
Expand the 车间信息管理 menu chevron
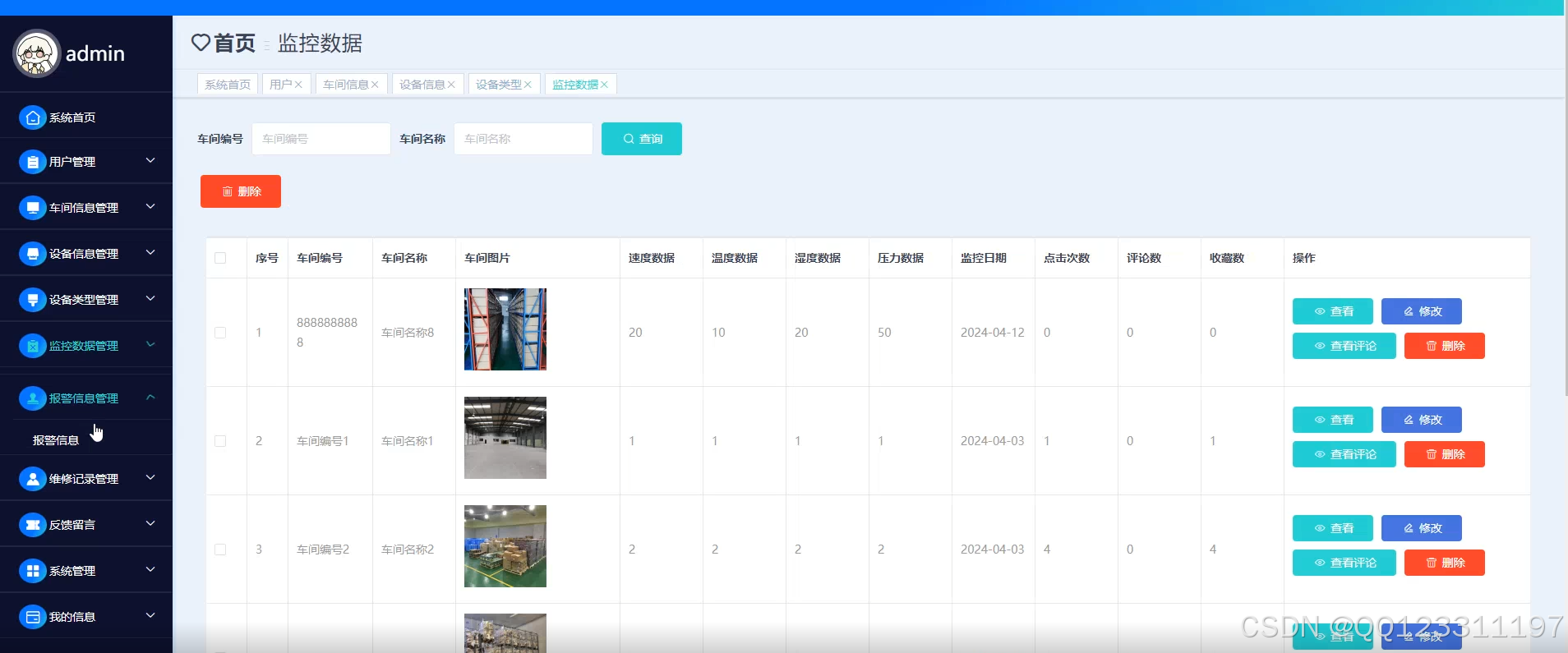tap(150, 207)
